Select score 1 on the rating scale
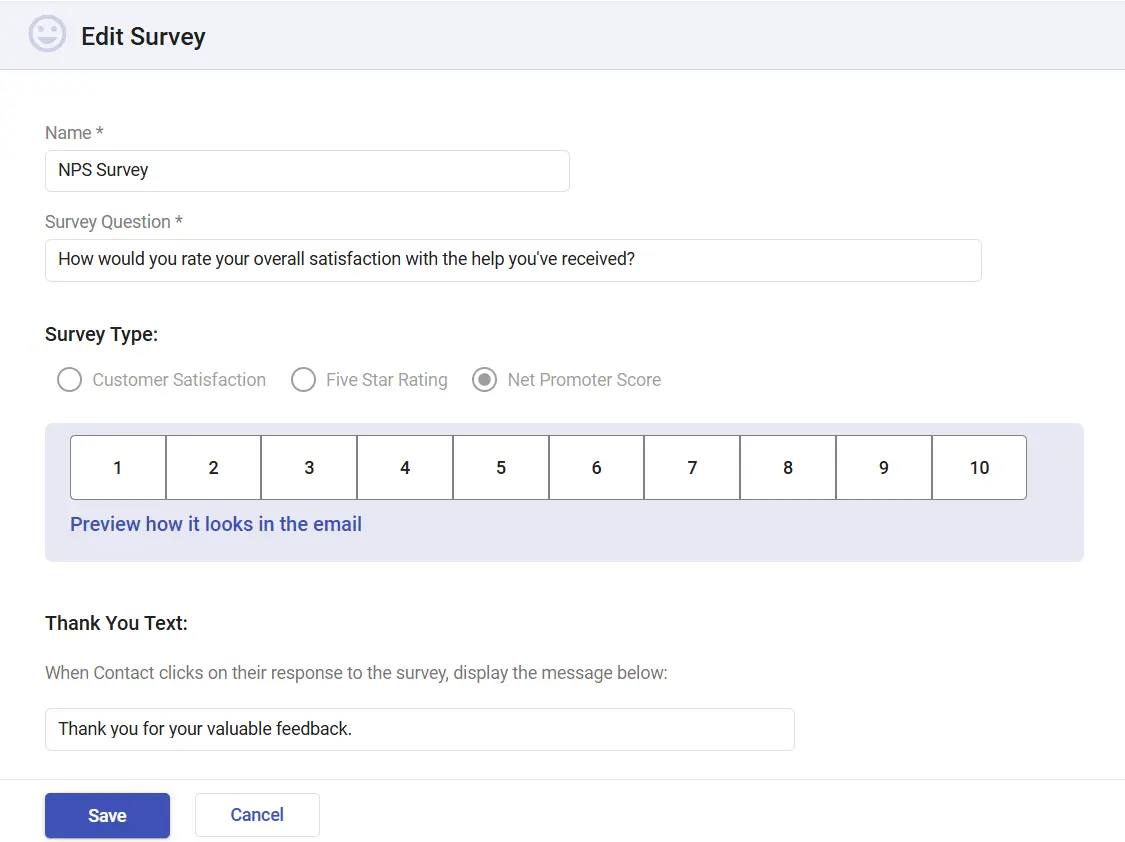This screenshot has width=1125, height=842. coord(118,467)
